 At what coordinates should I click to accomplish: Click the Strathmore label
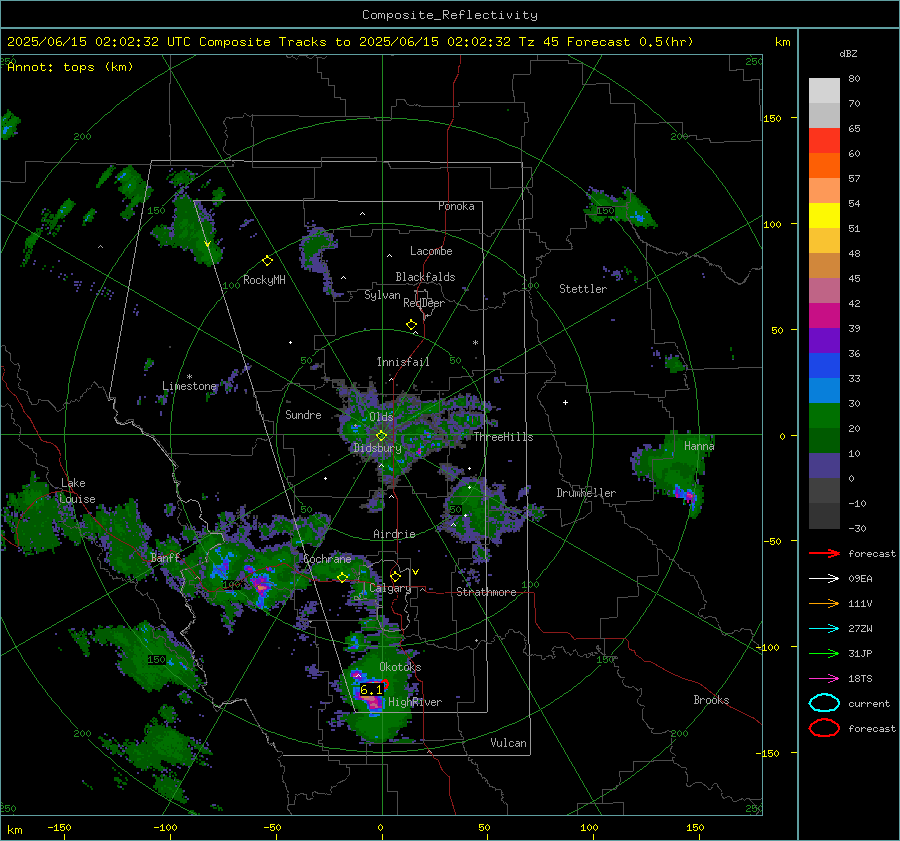[x=486, y=592]
